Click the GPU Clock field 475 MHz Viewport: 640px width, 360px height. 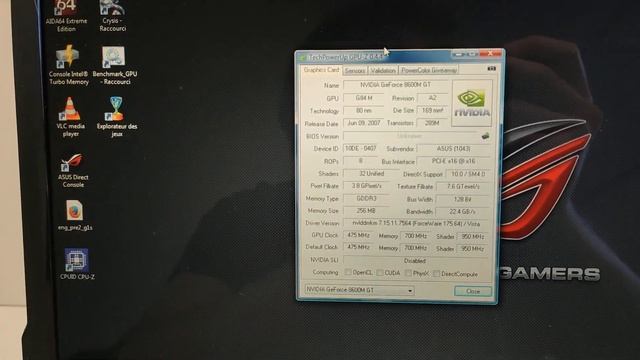pyautogui.click(x=358, y=236)
